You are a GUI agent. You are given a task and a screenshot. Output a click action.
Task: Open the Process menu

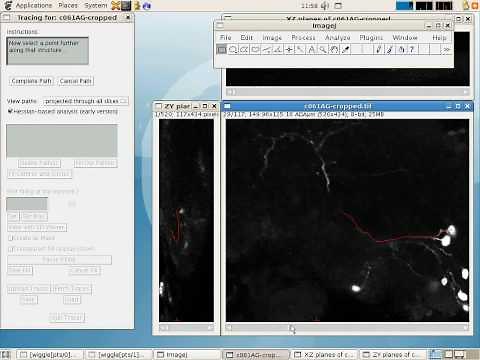pyautogui.click(x=303, y=37)
